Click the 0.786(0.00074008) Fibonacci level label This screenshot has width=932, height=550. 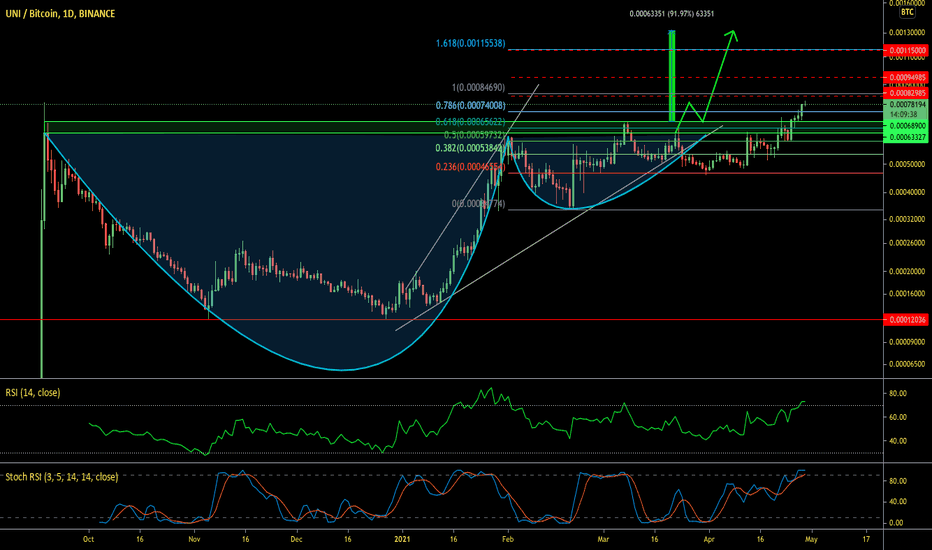coord(470,106)
